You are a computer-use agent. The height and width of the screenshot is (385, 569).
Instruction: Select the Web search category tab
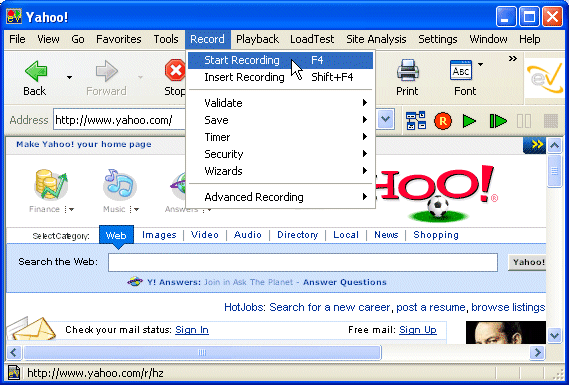(x=116, y=235)
